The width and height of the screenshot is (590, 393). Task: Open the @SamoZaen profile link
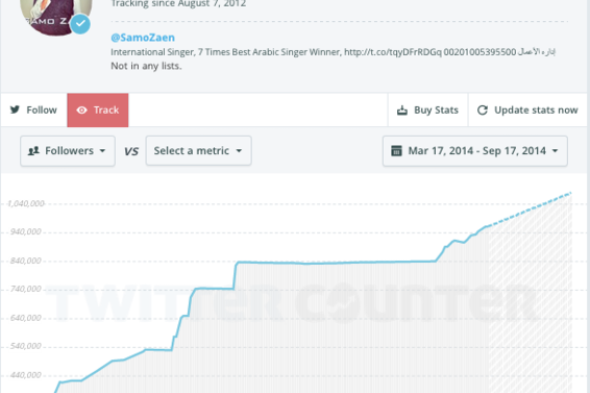tap(143, 37)
